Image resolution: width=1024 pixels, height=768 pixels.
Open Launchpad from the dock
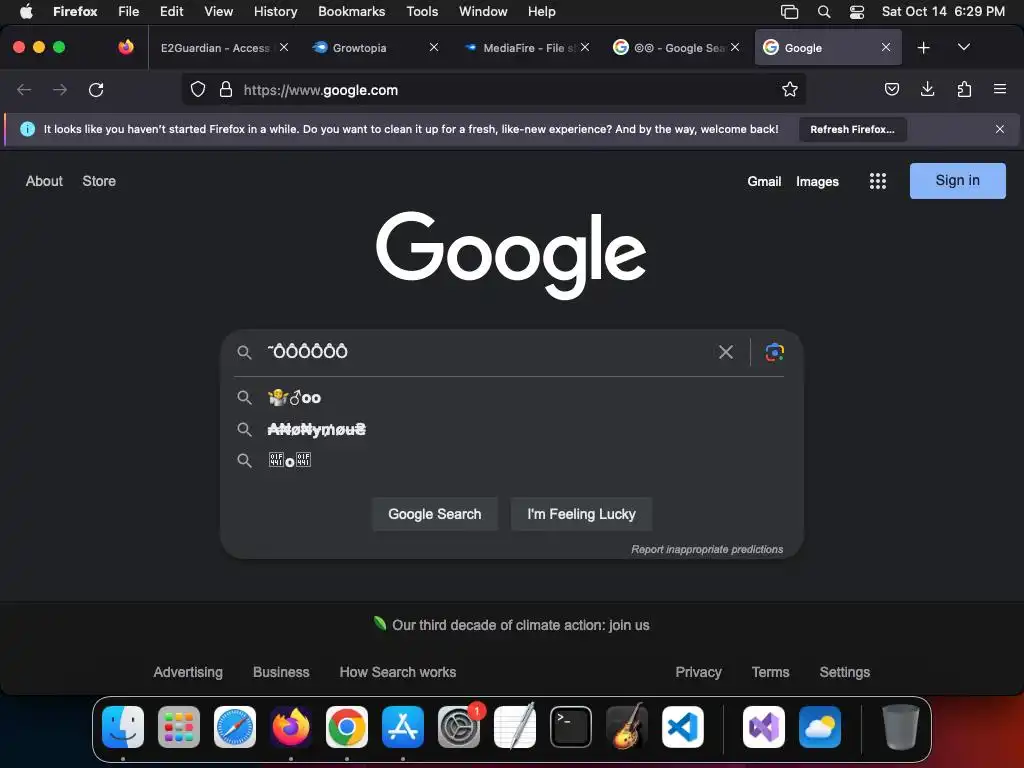point(179,727)
